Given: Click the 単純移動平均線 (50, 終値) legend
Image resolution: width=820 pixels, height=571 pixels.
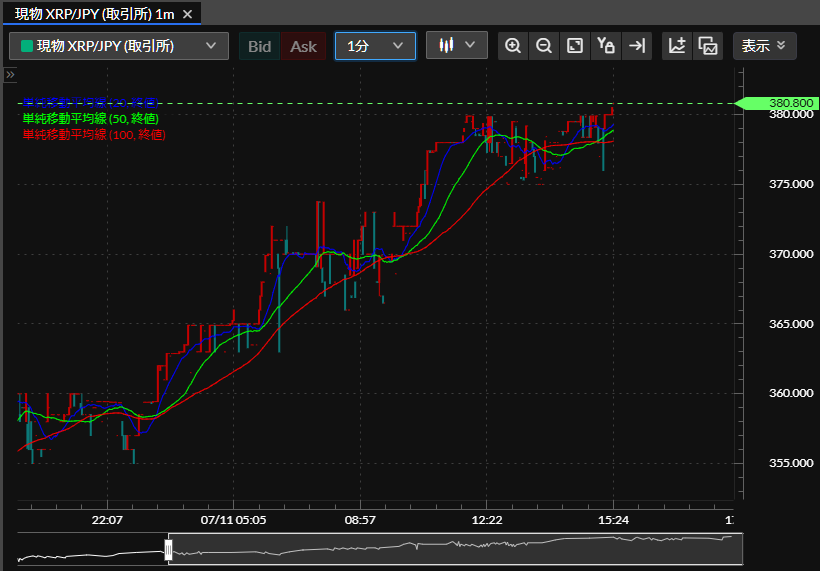Looking at the screenshot, I should 90,119.
